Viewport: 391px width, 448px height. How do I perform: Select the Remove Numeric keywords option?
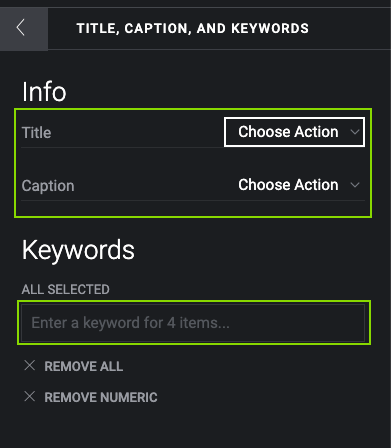tap(91, 397)
